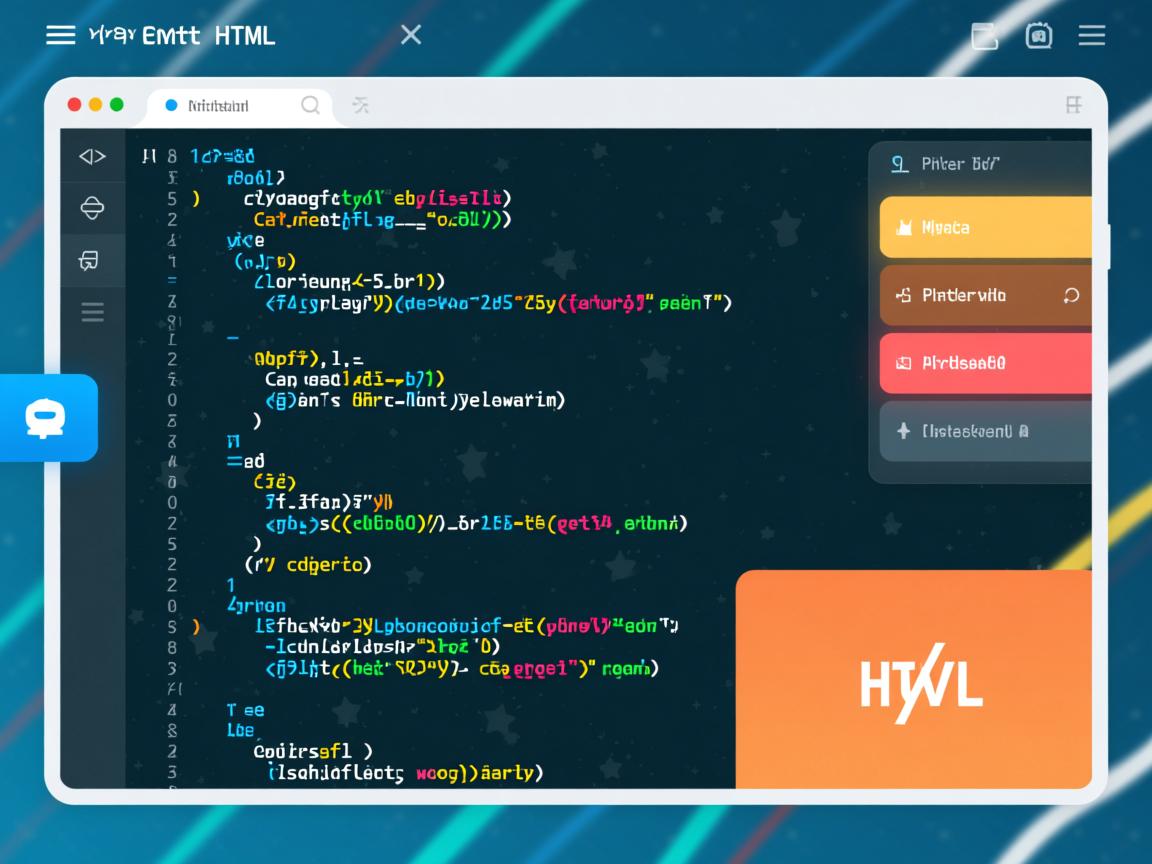Open the code view icon in sidebar
1152x864 pixels.
(92, 156)
